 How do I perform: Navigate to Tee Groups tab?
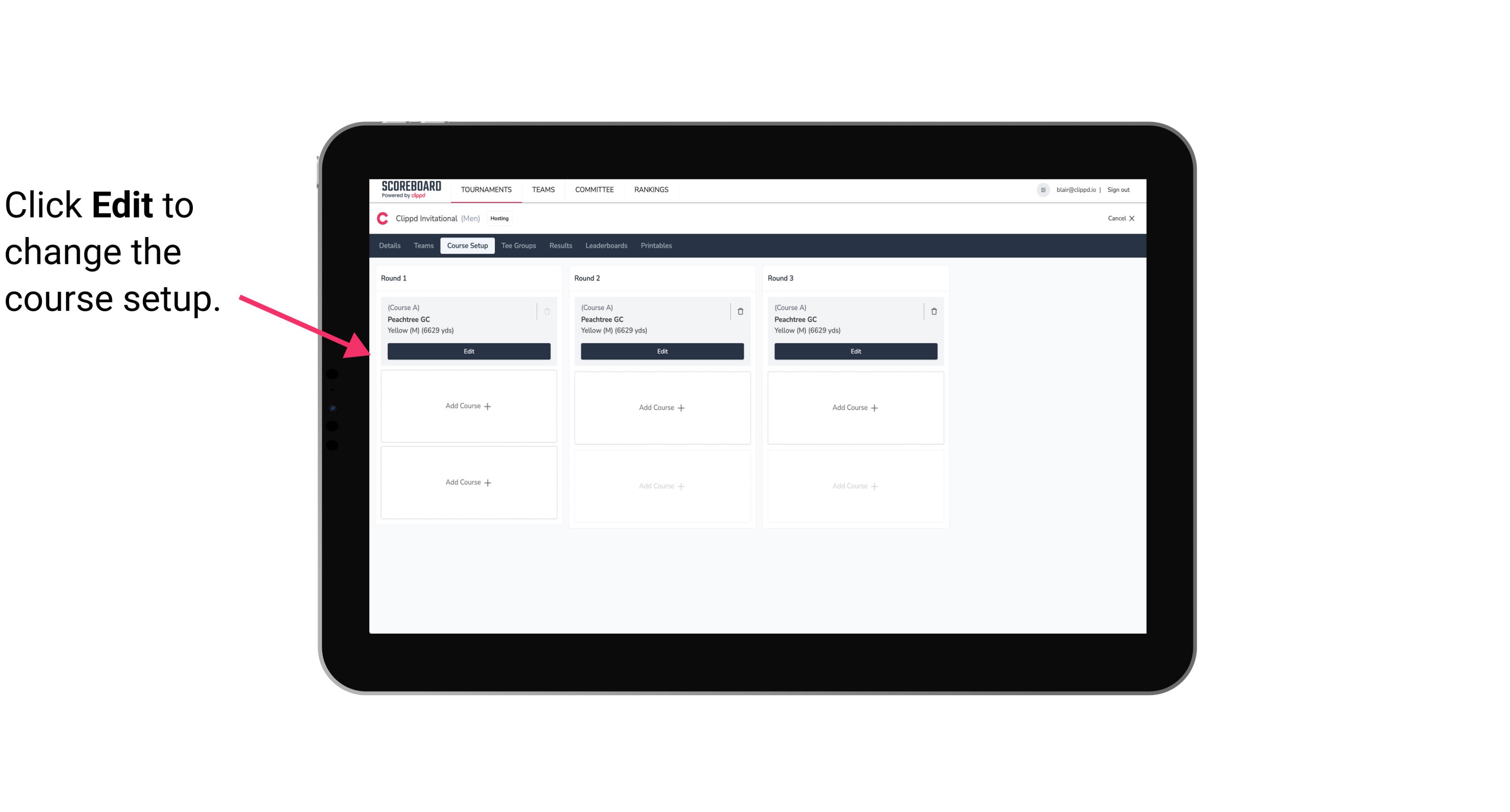pos(518,246)
